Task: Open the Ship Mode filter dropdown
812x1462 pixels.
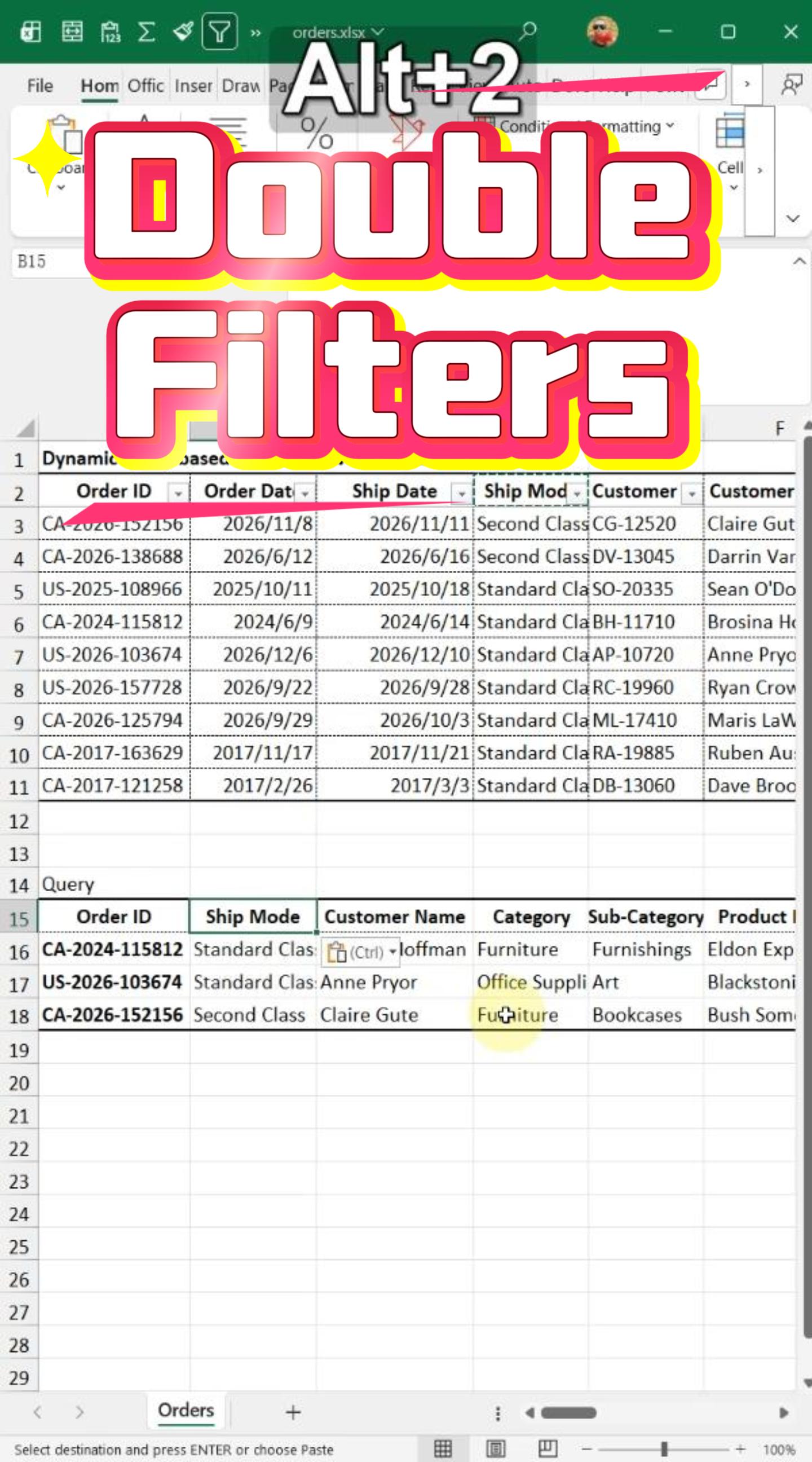Action: [576, 493]
